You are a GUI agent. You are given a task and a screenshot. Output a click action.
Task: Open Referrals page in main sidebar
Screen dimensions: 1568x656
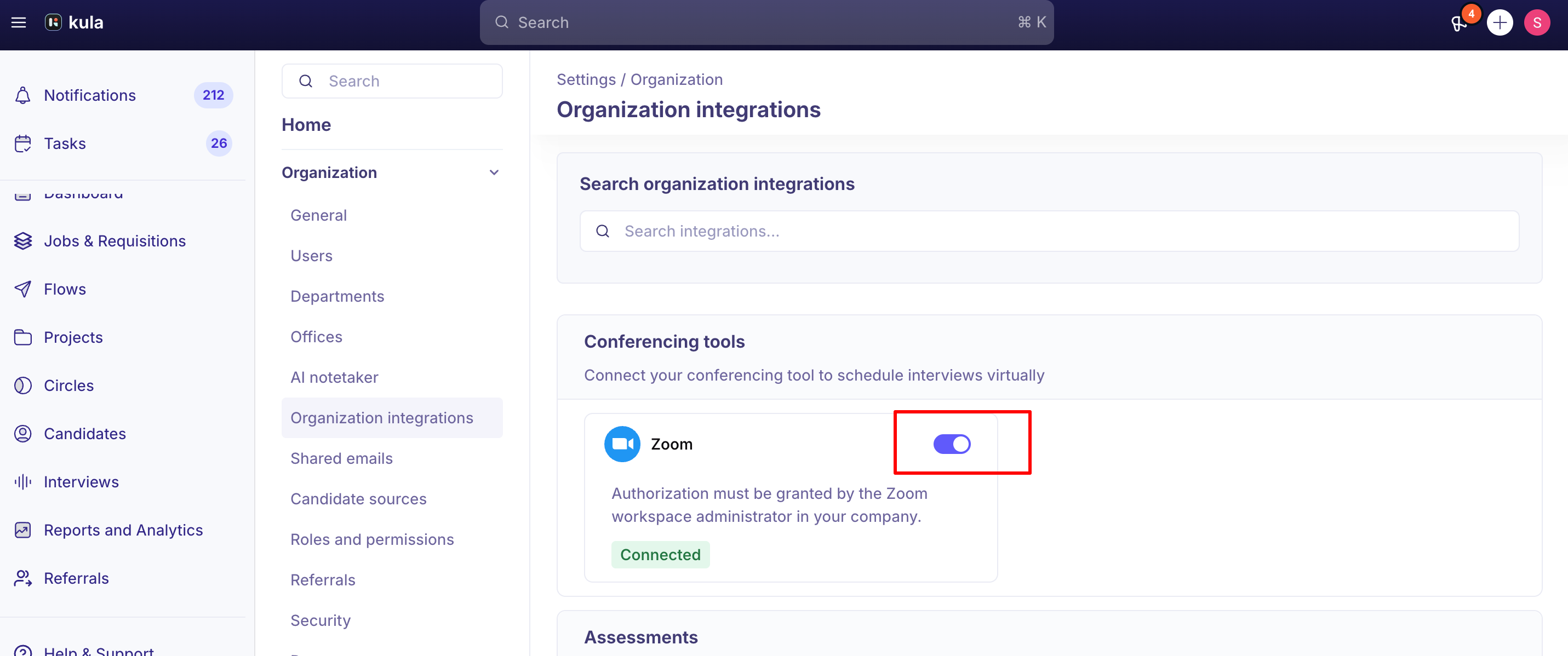[76, 578]
